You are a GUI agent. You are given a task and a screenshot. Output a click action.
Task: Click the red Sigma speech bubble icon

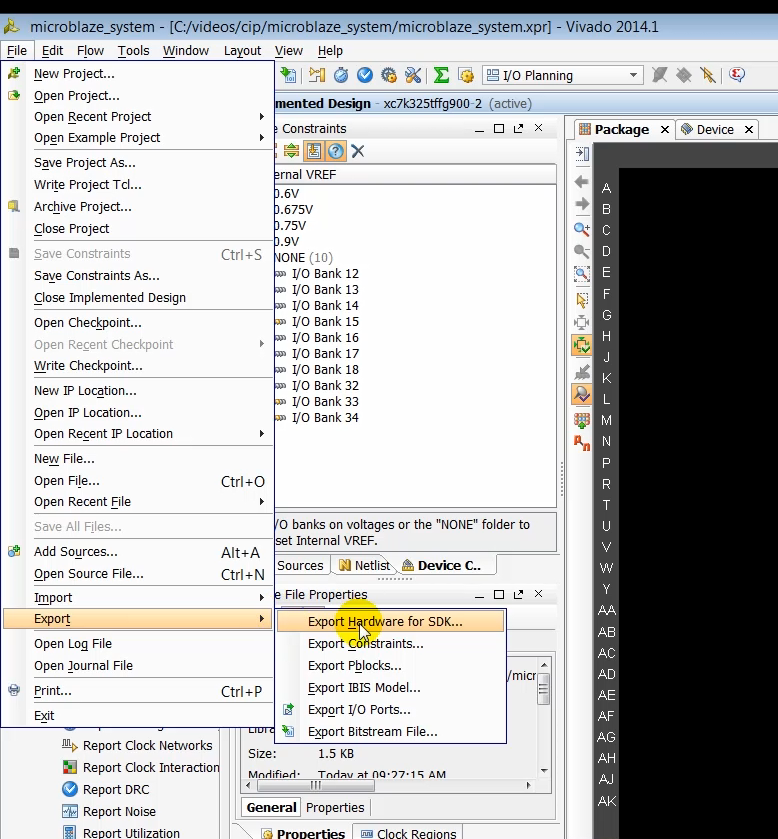[x=737, y=75]
